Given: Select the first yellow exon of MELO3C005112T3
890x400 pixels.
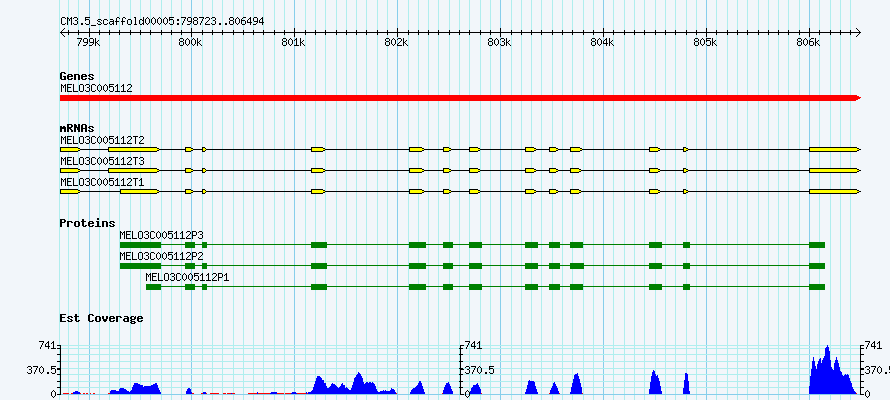Looking at the screenshot, I should coord(70,170).
